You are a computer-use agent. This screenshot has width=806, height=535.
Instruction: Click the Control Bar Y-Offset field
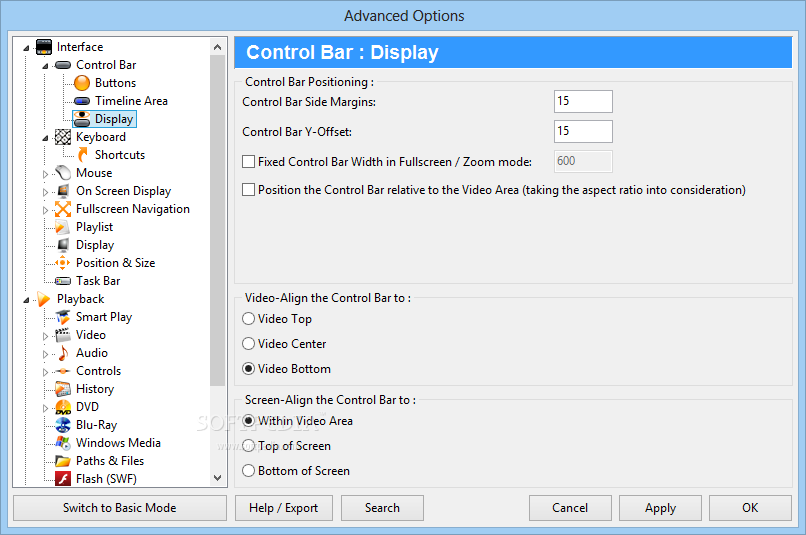(x=583, y=131)
